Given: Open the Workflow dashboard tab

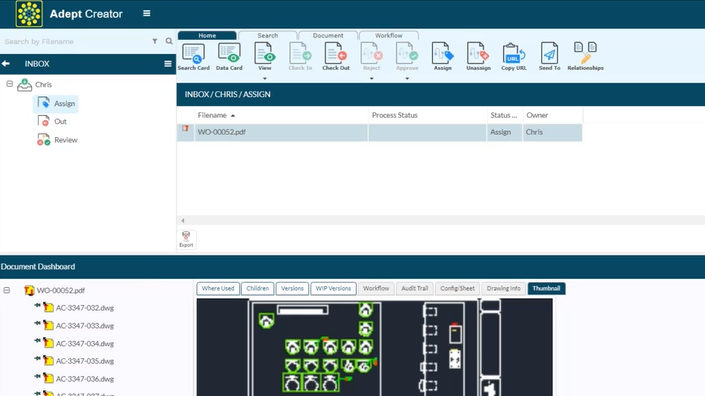Looking at the screenshot, I should pyautogui.click(x=376, y=289).
